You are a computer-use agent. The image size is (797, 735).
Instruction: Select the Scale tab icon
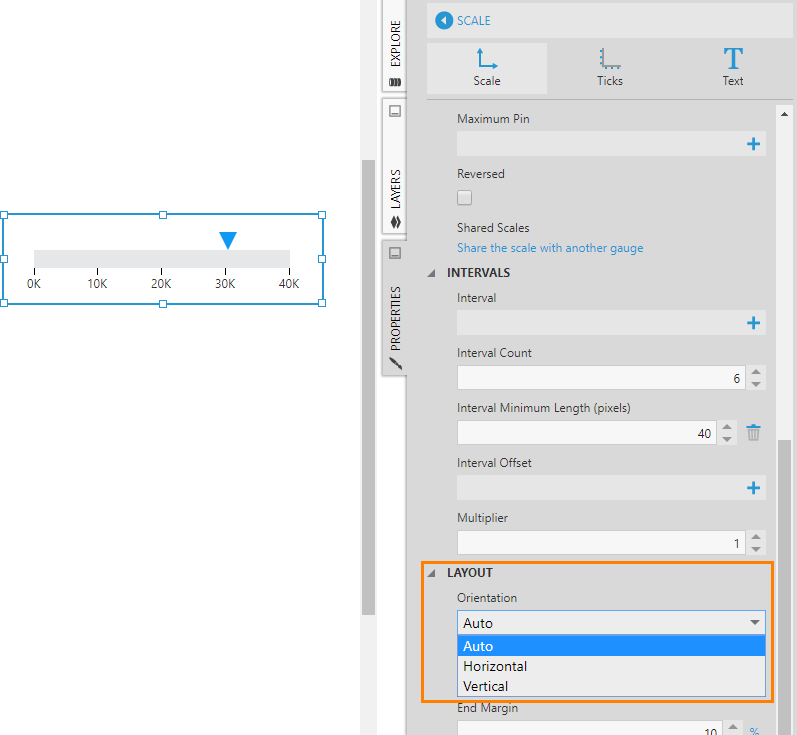[x=487, y=59]
